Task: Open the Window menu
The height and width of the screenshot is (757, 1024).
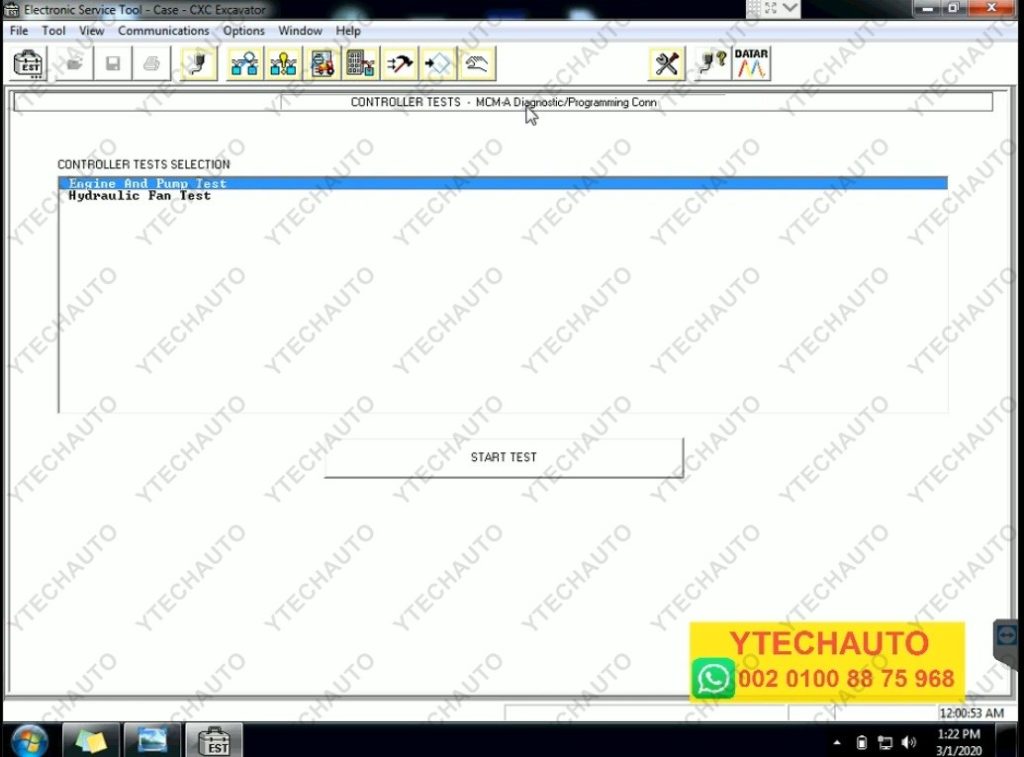Action: tap(300, 31)
